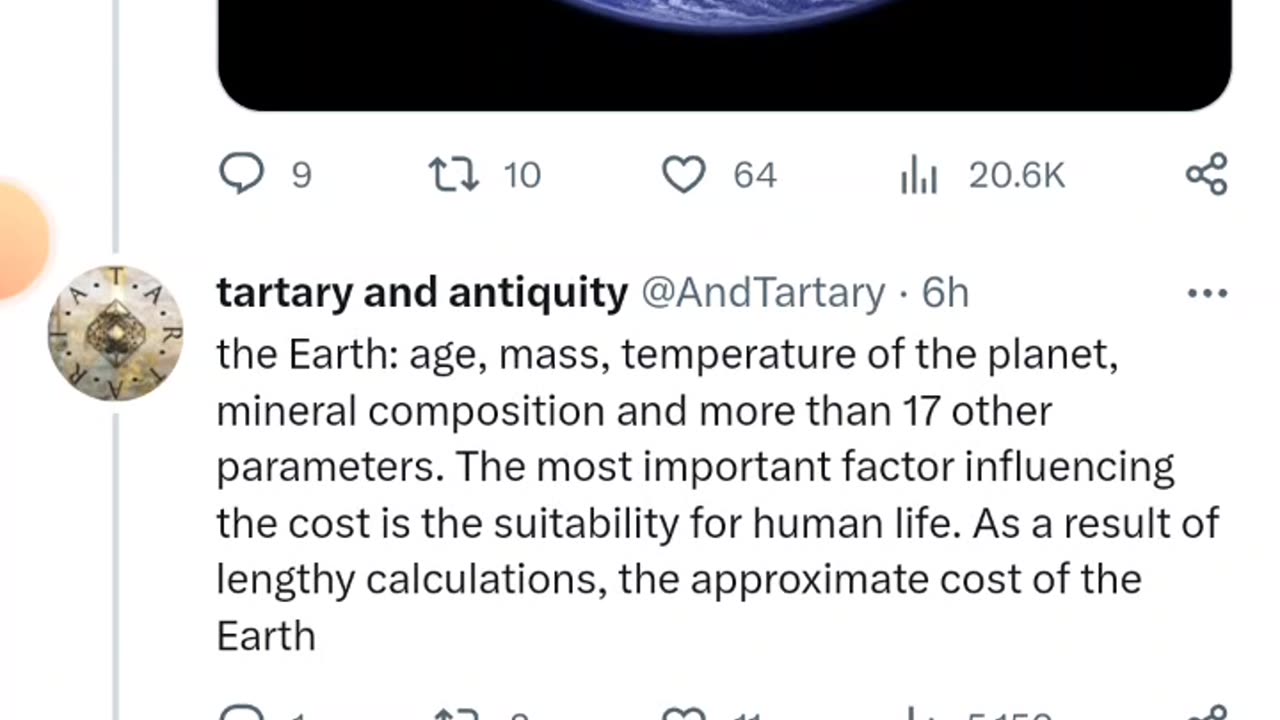Like the tartary and antiquity tweet below its text

(x=684, y=713)
